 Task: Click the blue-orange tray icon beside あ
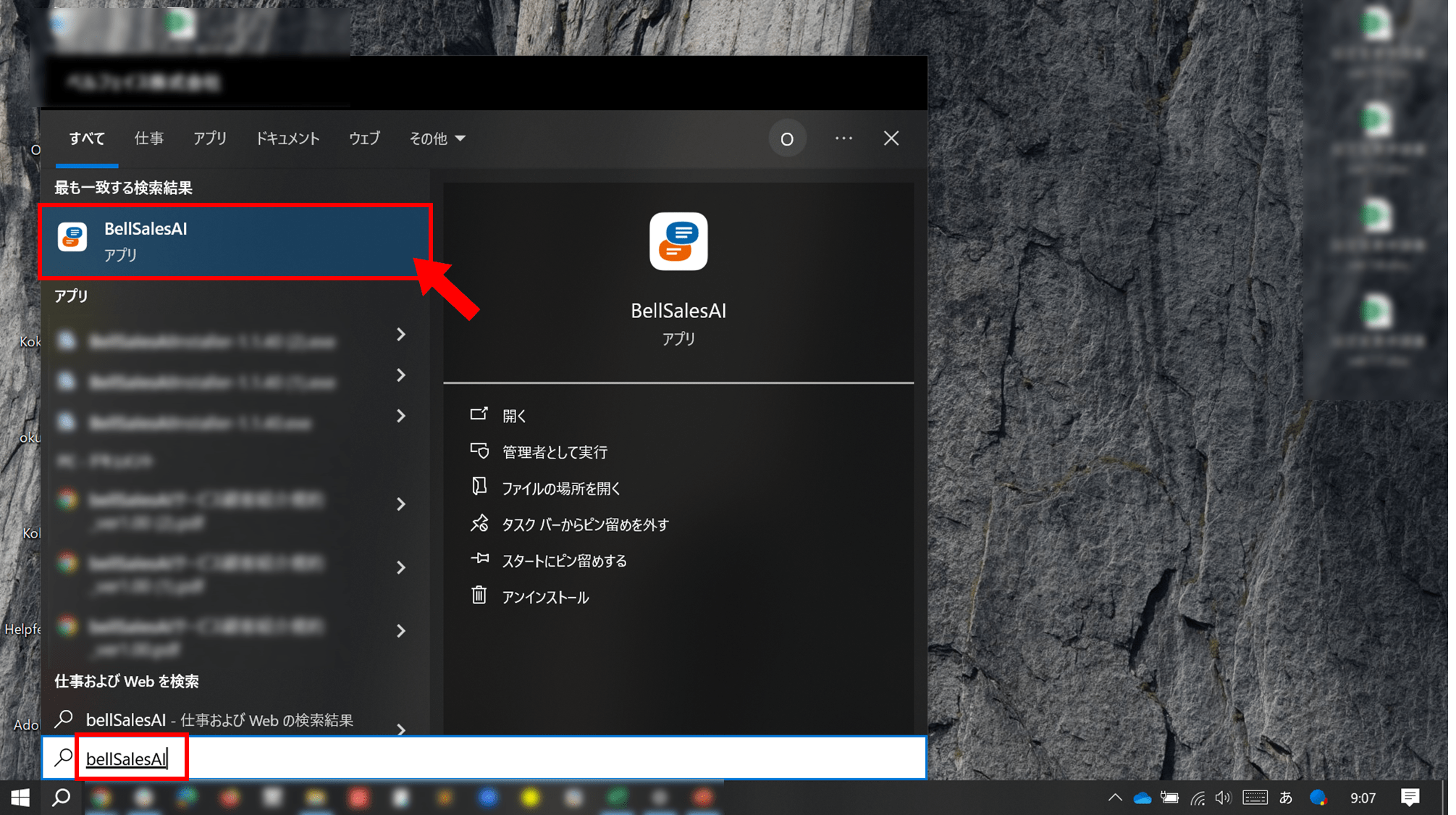click(1318, 798)
